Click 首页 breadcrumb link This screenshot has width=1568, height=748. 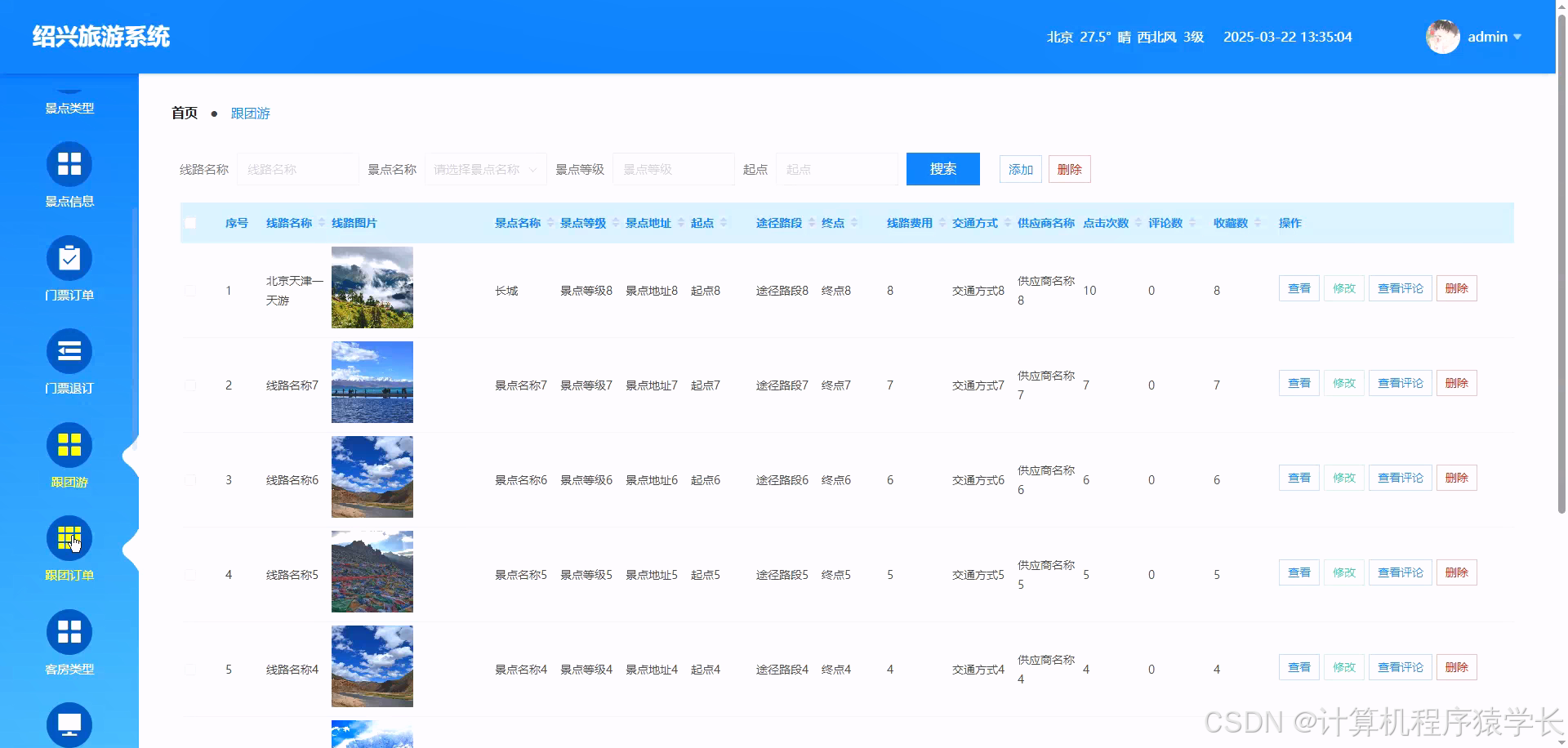point(185,114)
